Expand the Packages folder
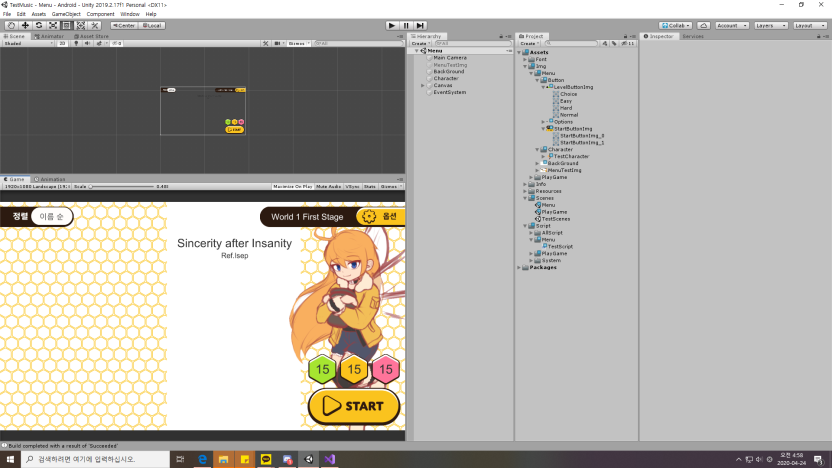Viewport: 832px width, 468px height. (519, 267)
